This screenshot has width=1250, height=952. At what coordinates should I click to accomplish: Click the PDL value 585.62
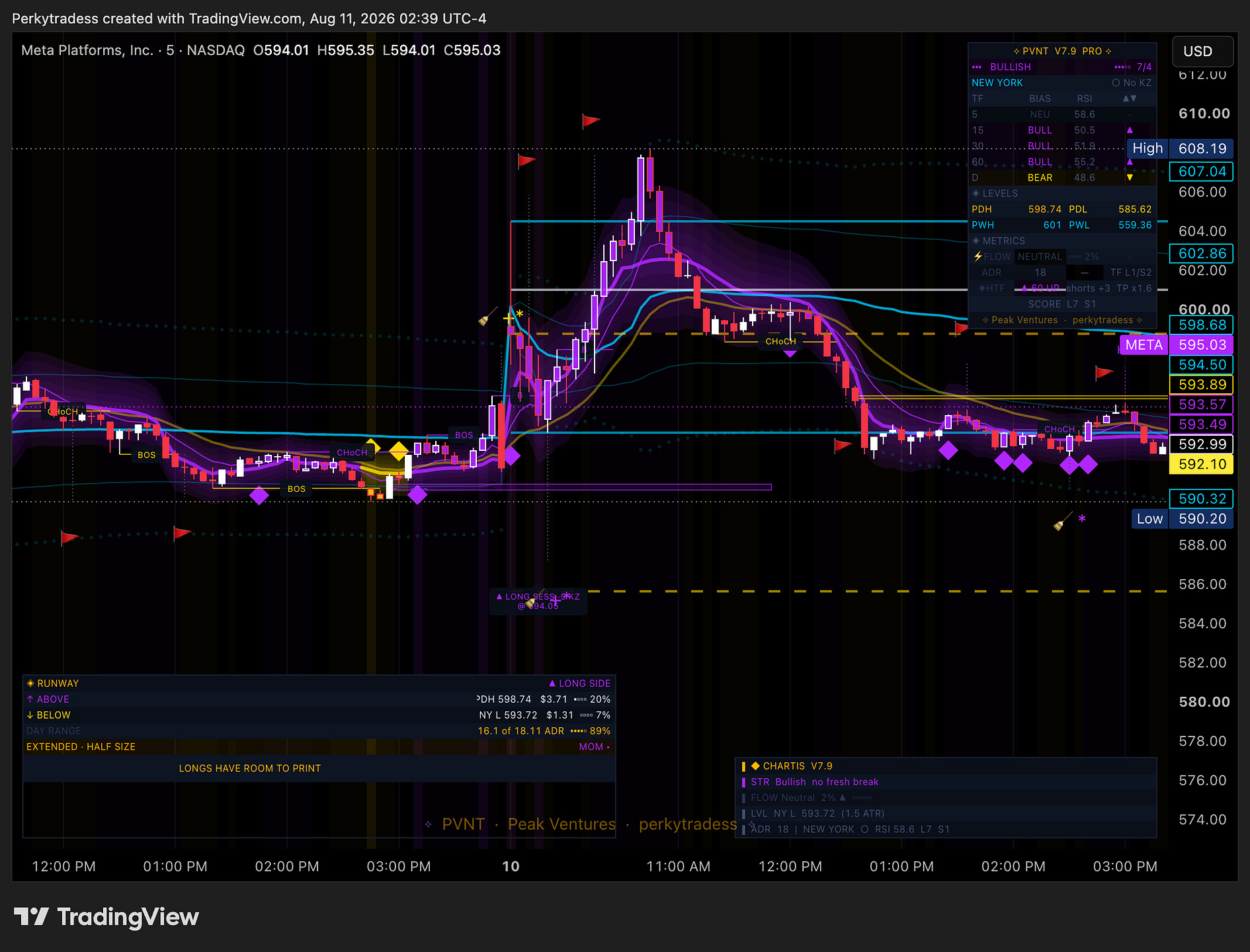pos(1135,209)
